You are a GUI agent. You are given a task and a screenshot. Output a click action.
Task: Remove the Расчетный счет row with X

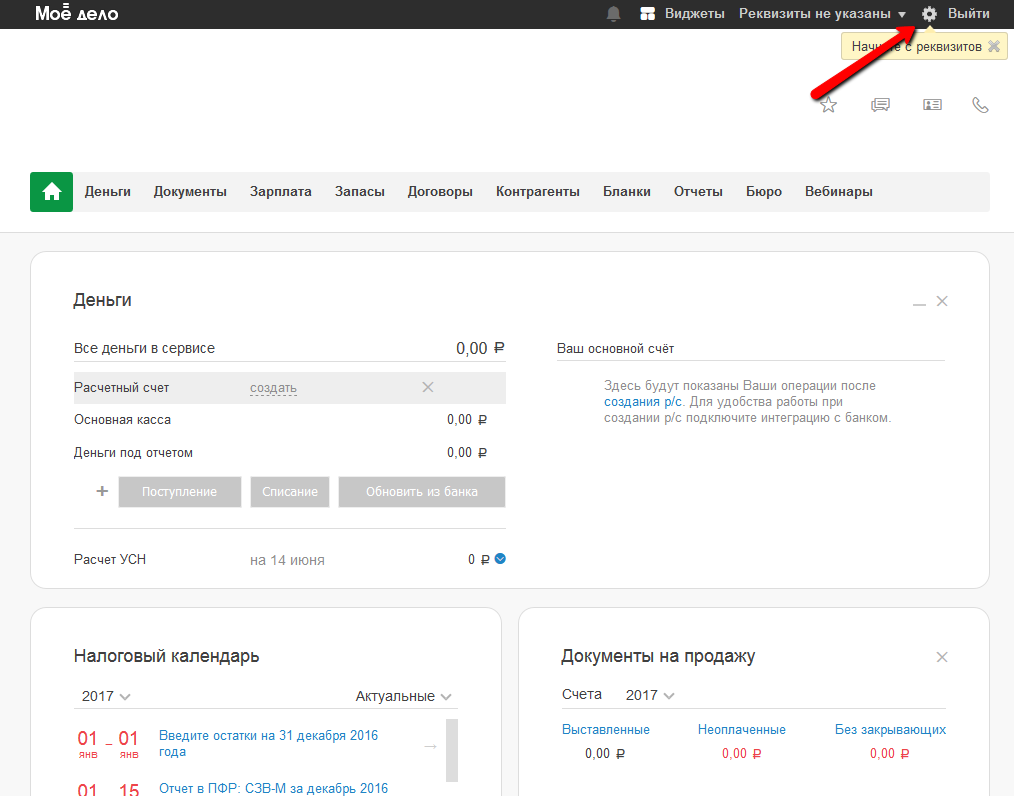click(x=427, y=387)
